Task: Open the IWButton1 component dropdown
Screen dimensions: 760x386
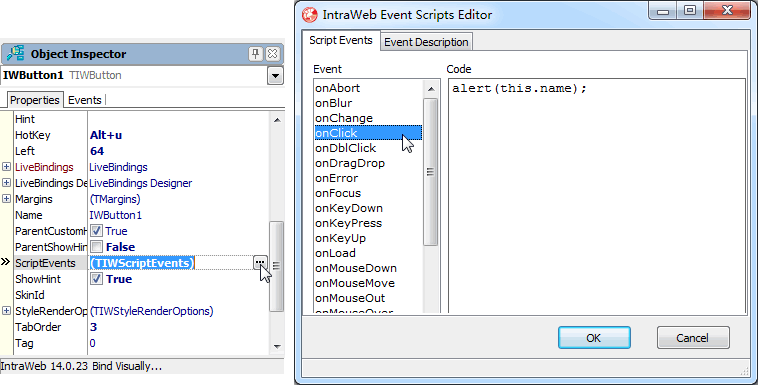Action: coord(275,76)
